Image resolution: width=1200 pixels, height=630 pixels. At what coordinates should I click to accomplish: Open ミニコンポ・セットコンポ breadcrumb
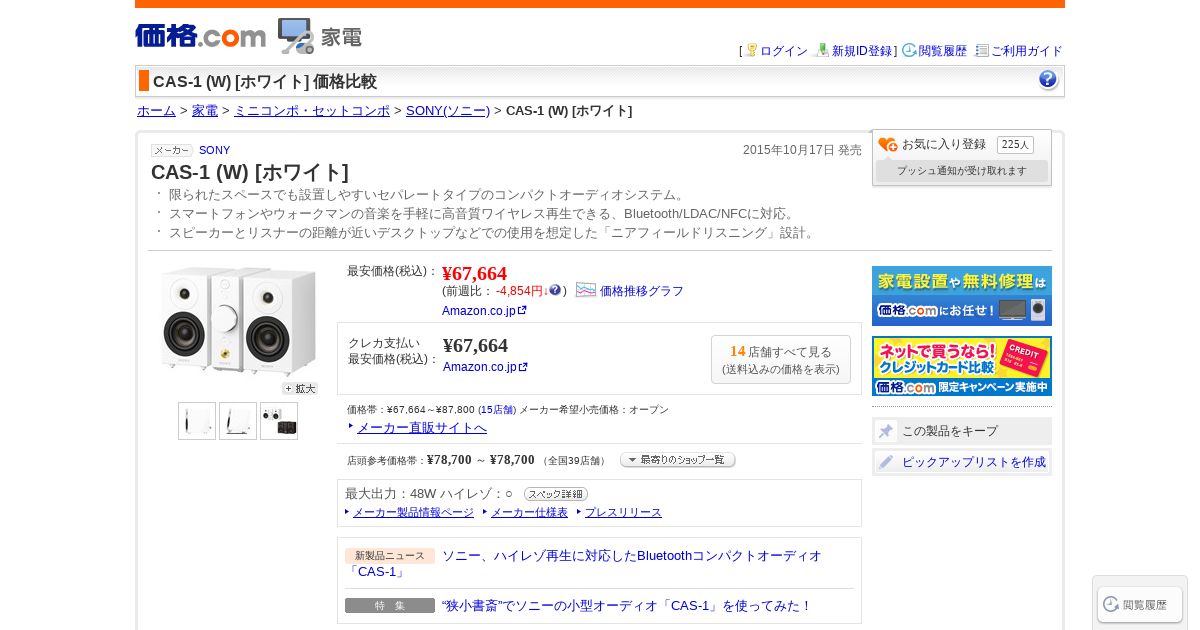coord(312,111)
